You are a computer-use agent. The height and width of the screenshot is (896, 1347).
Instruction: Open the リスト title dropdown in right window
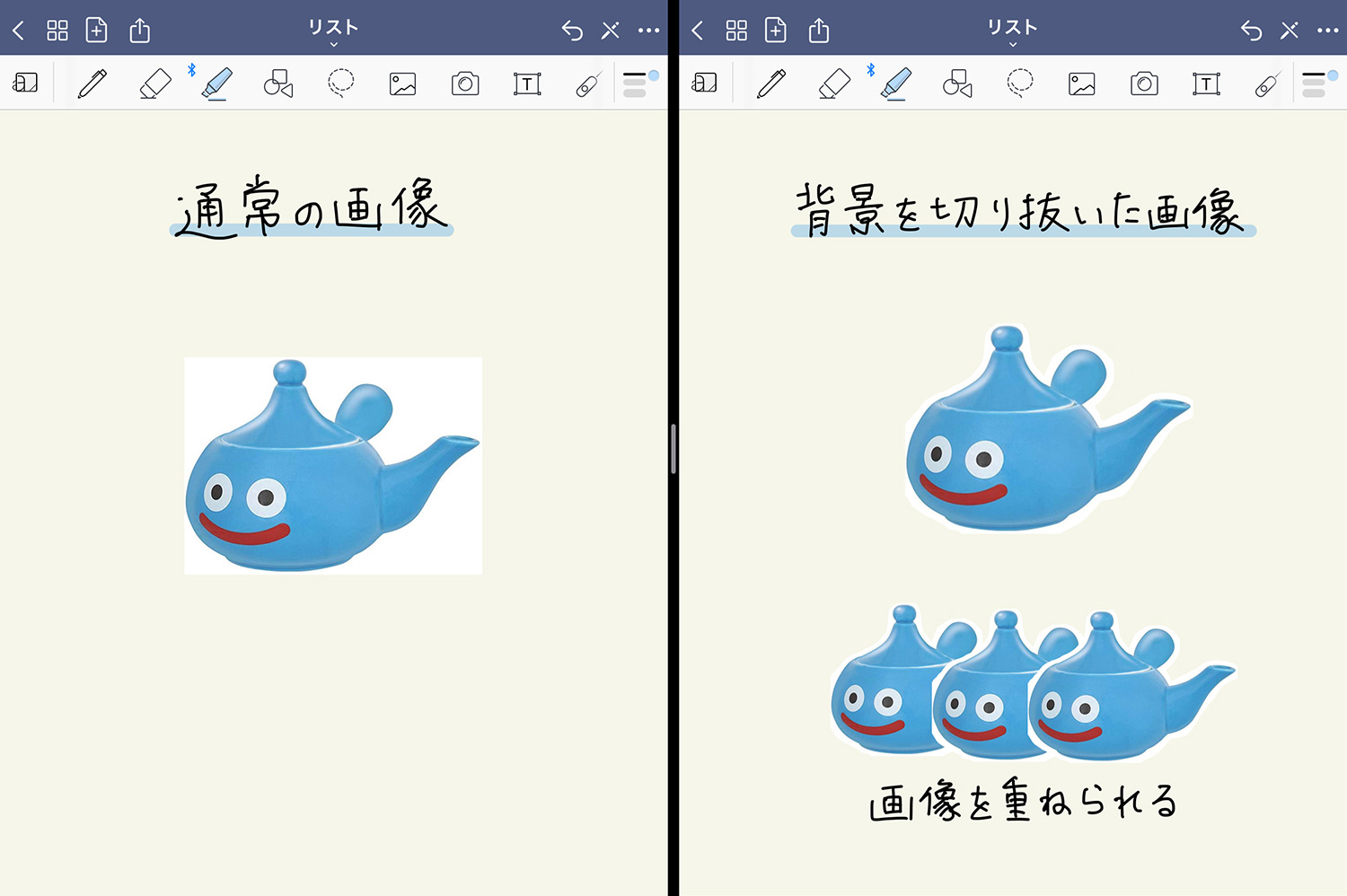click(x=1012, y=31)
